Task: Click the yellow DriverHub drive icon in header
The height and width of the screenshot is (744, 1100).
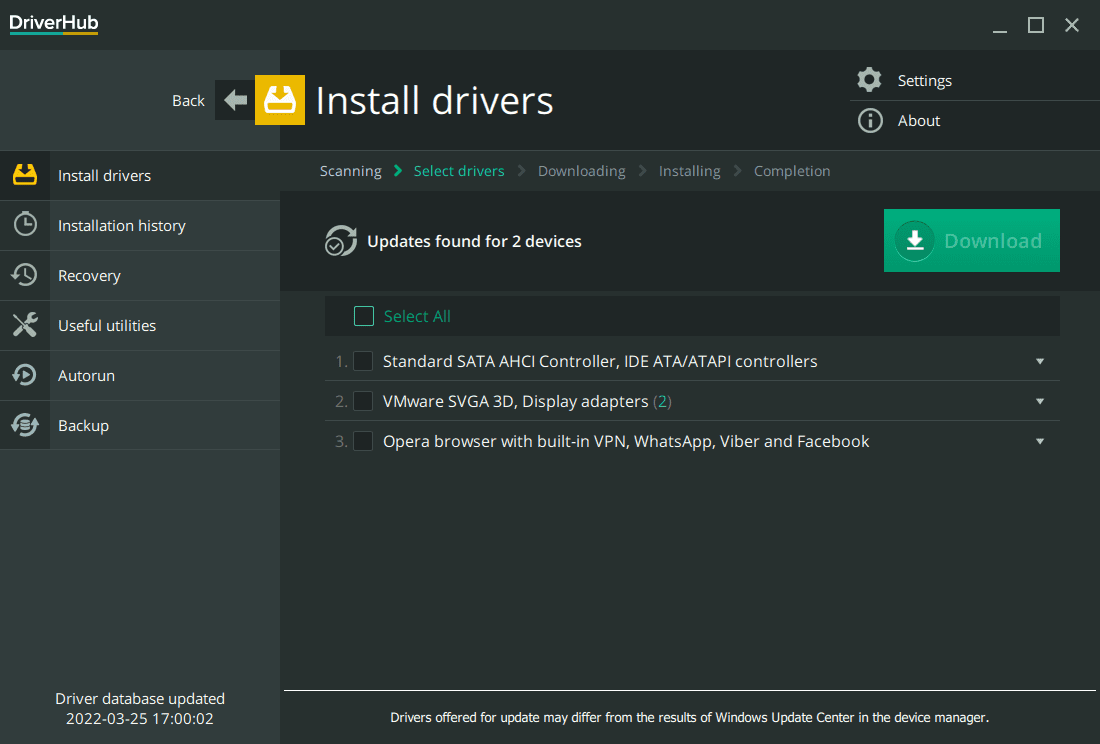Action: (x=280, y=100)
